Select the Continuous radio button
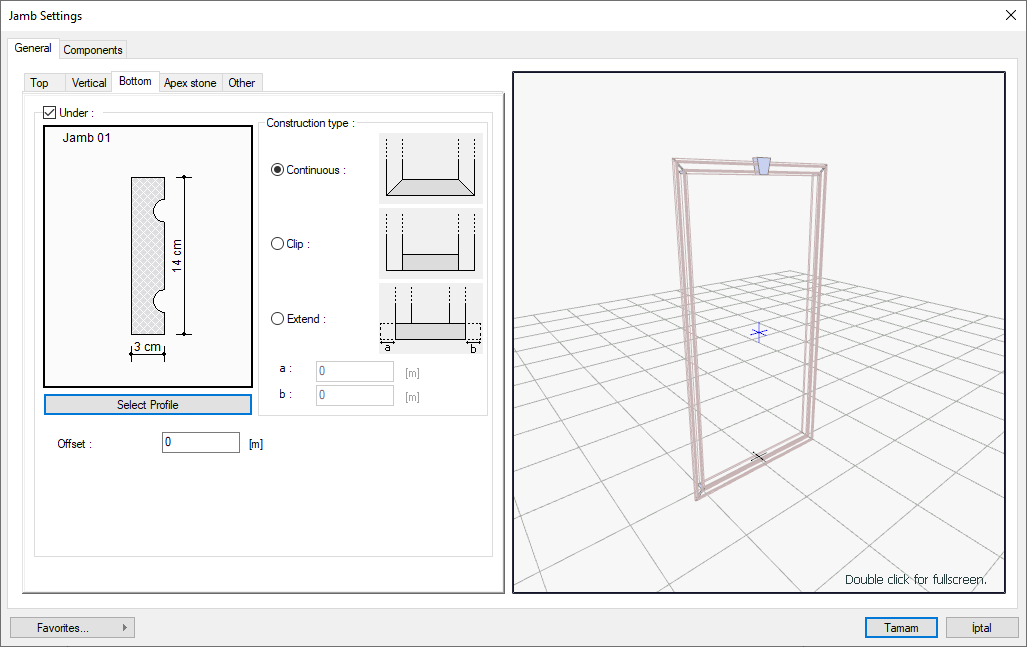 point(278,170)
